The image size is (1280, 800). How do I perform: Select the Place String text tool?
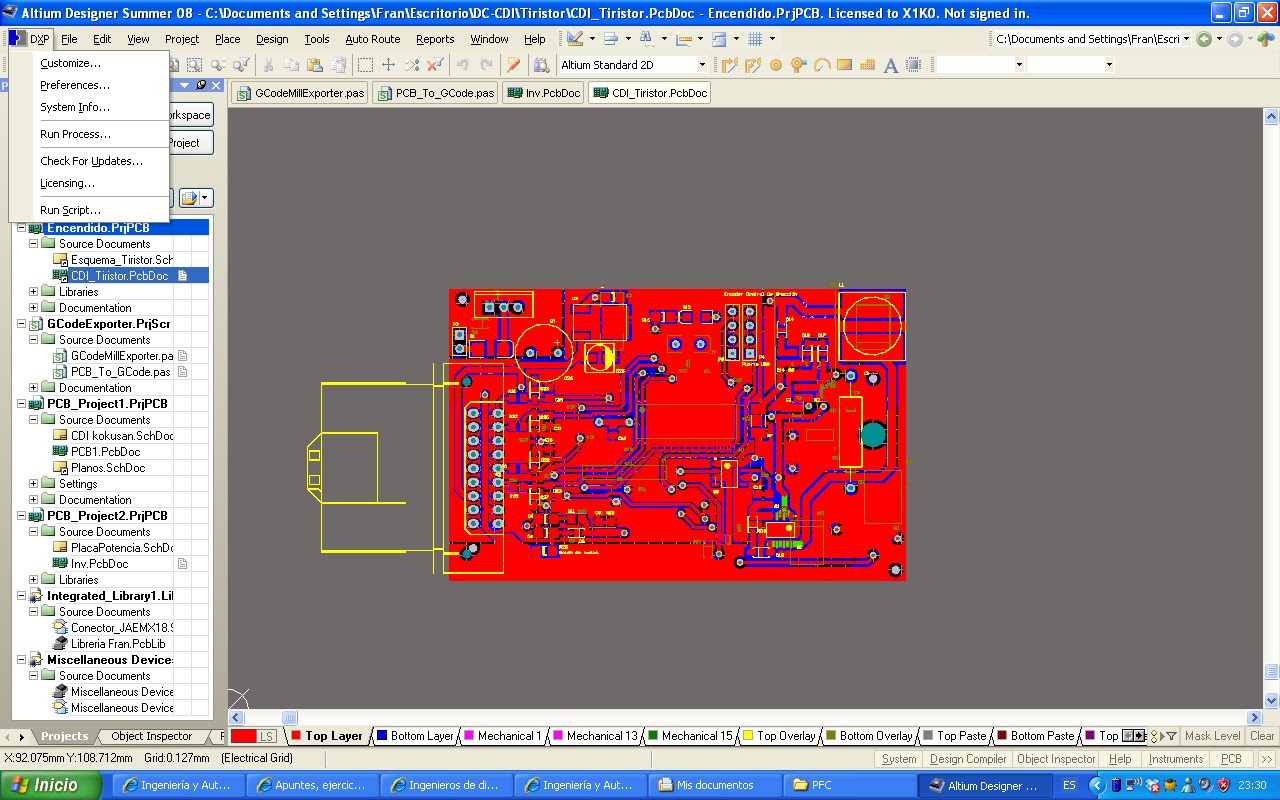[891, 64]
